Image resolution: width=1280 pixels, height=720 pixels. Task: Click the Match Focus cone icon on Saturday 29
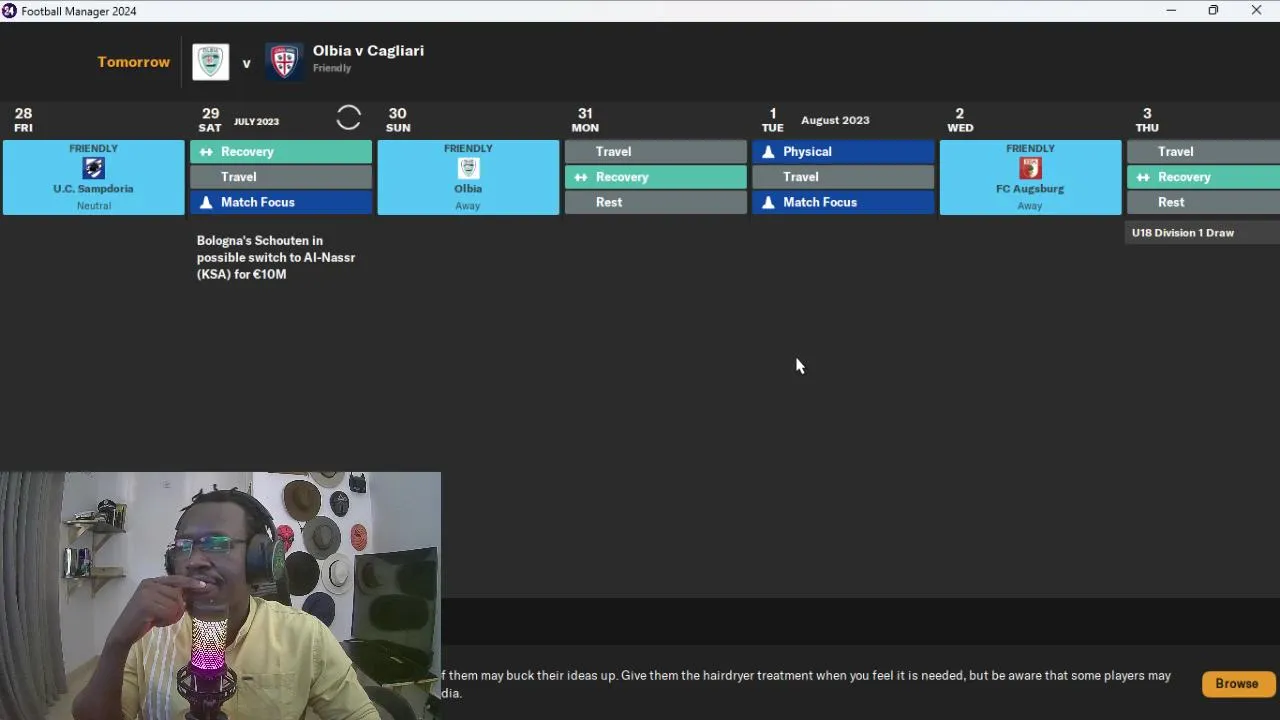click(206, 202)
